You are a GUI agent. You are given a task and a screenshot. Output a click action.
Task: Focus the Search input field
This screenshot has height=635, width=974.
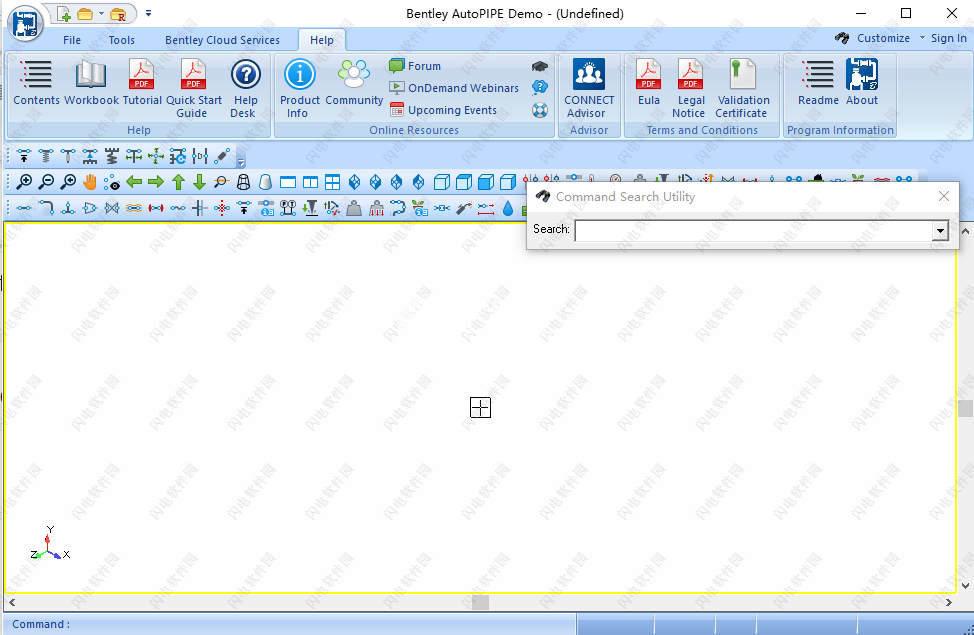753,231
